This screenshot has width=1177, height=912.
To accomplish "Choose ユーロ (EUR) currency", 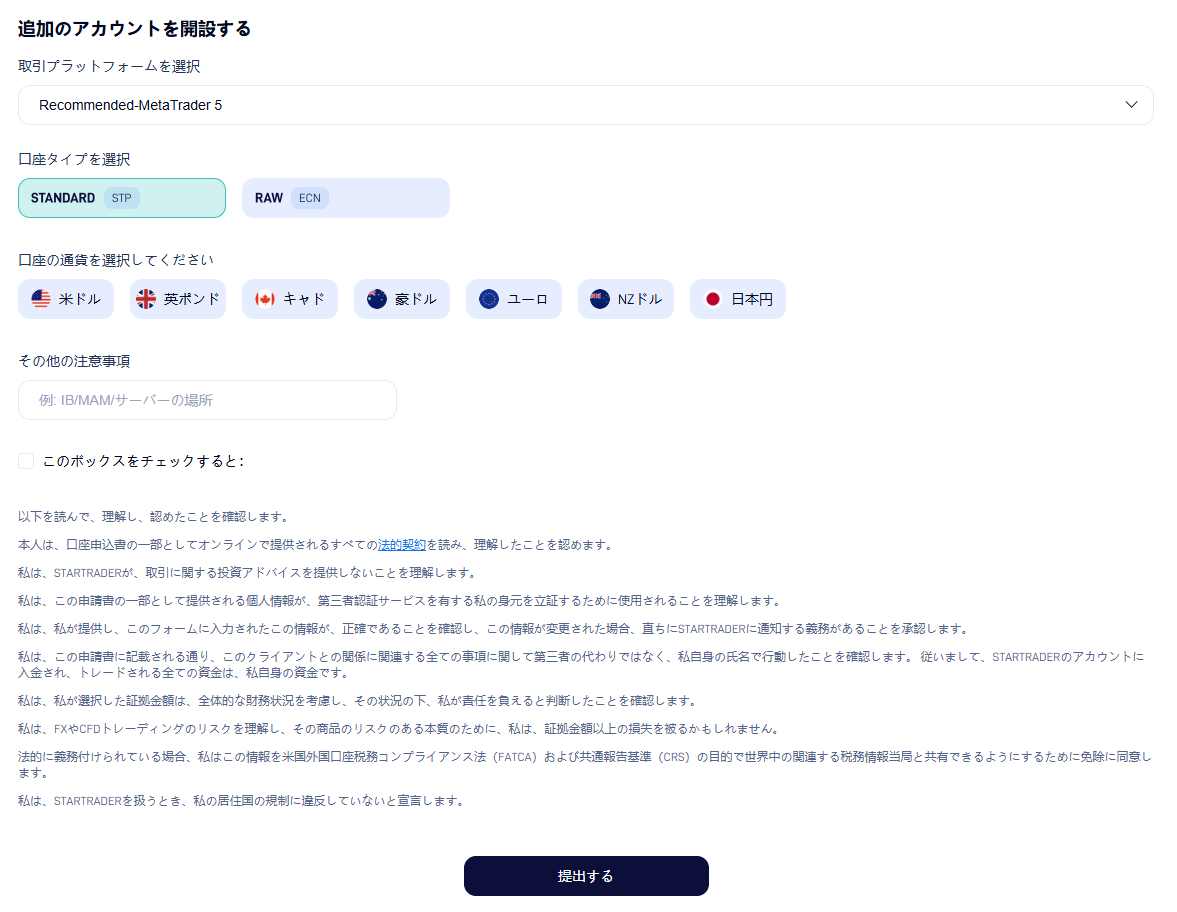I will click(513, 299).
